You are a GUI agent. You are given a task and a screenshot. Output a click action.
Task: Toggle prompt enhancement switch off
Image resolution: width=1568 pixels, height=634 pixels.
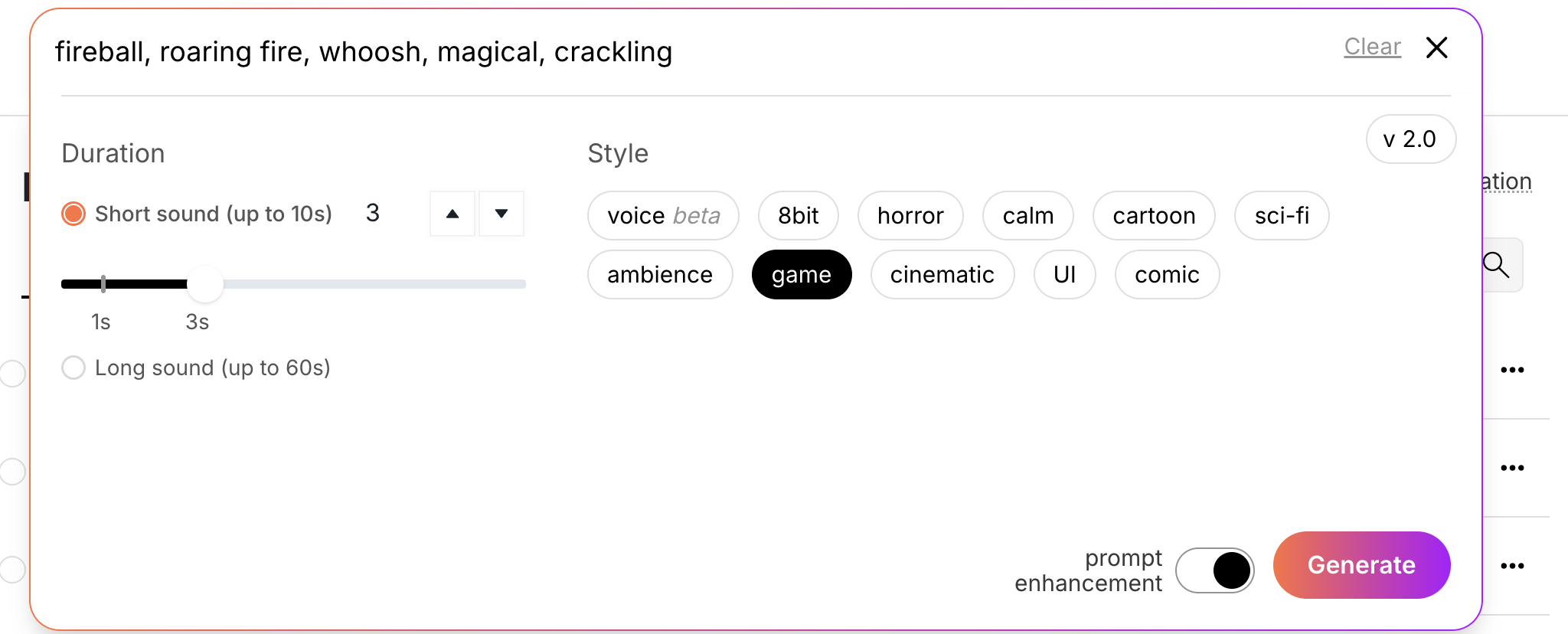(1215, 570)
